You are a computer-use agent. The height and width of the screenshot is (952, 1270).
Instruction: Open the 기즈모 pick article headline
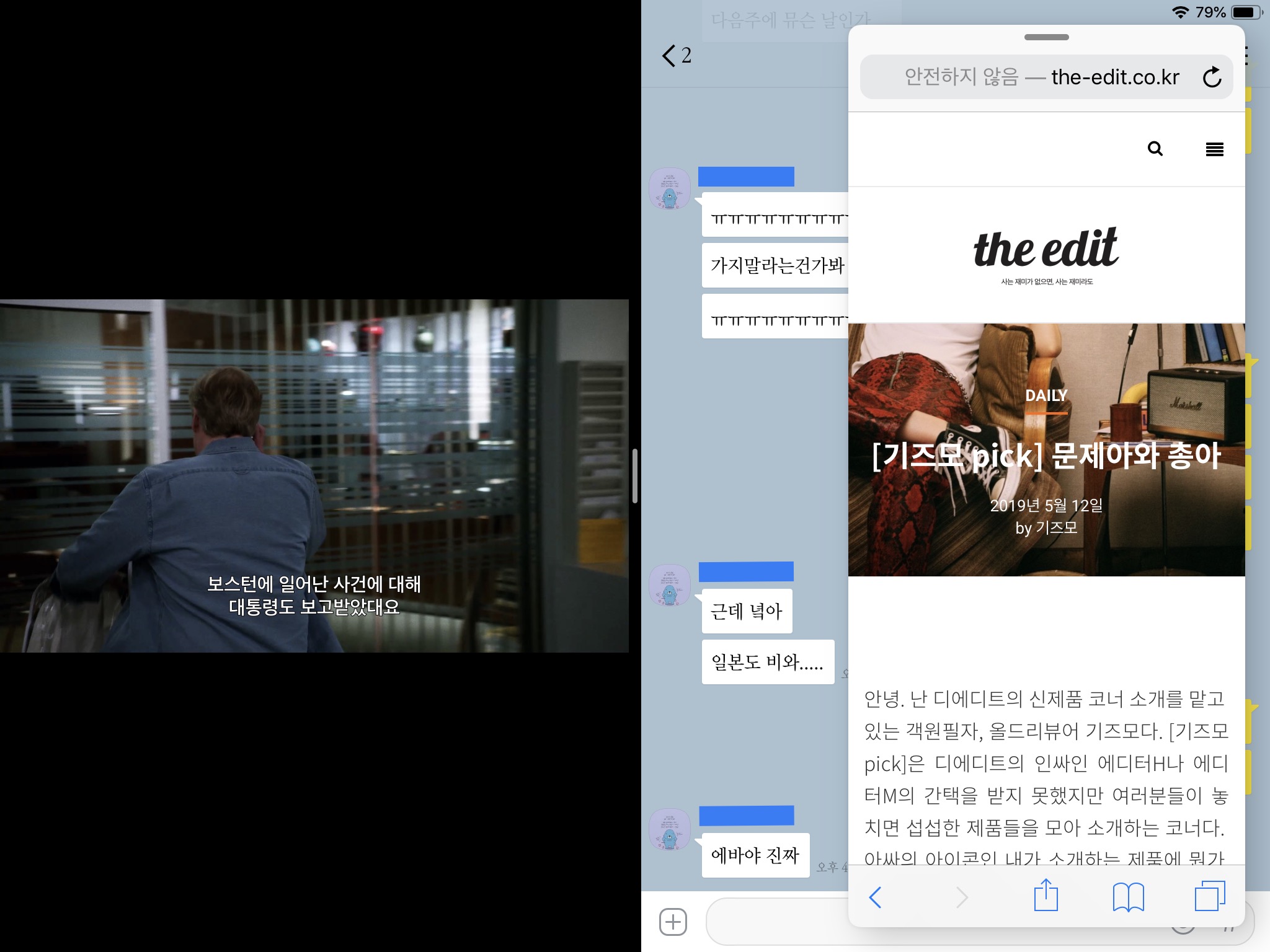[x=1046, y=456]
